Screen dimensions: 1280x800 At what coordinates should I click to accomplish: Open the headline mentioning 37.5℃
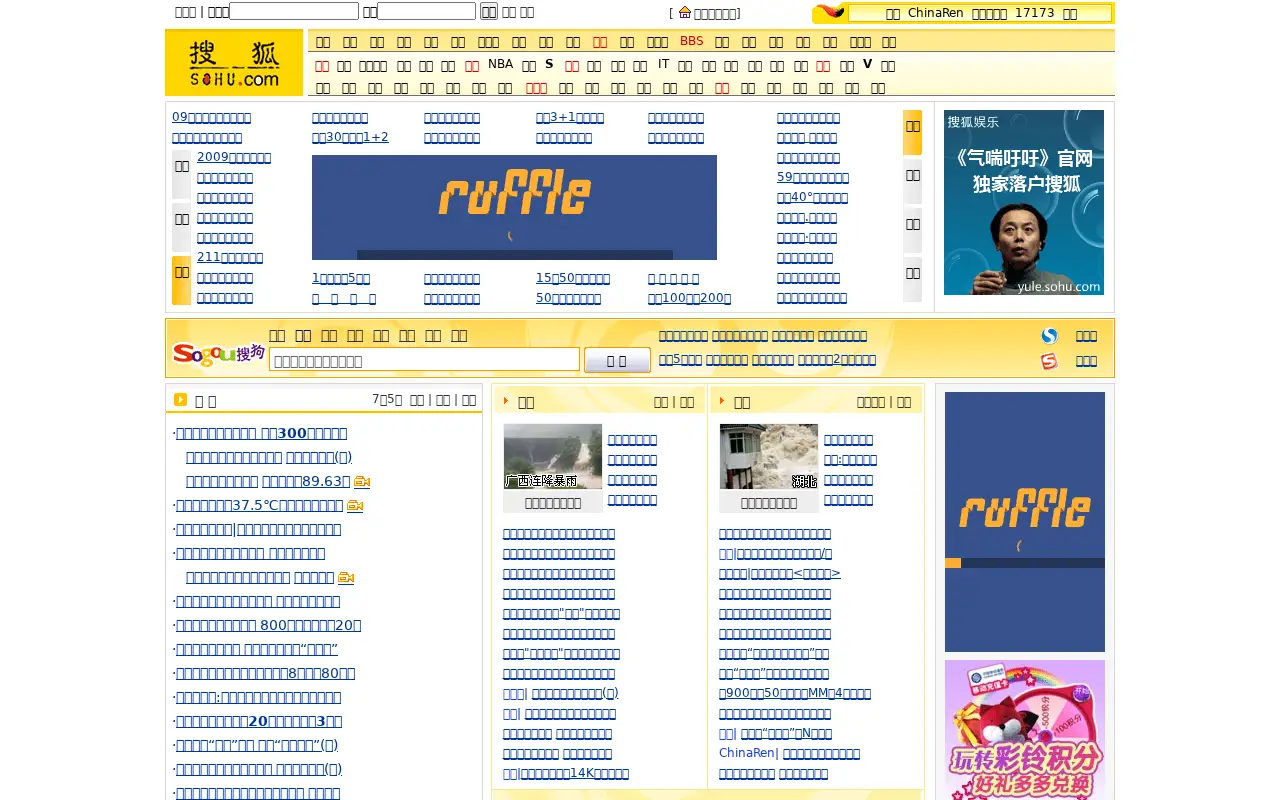point(260,506)
